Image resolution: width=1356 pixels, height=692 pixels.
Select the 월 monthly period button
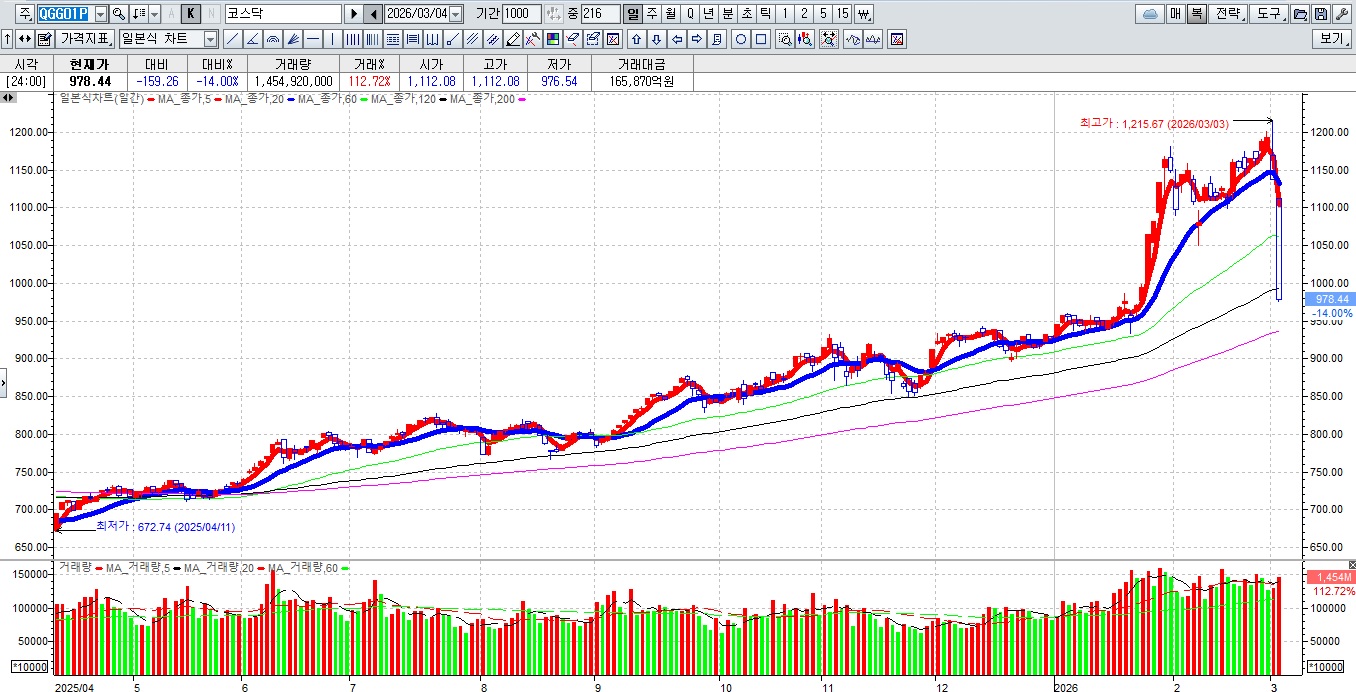[x=669, y=14]
